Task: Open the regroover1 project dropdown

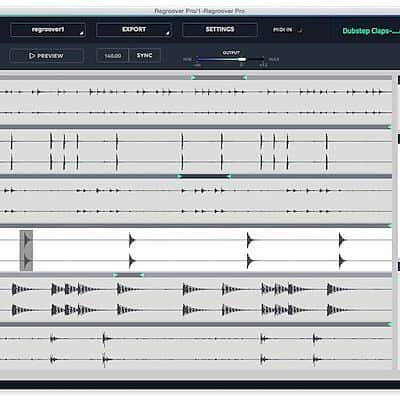Action: coord(48,30)
